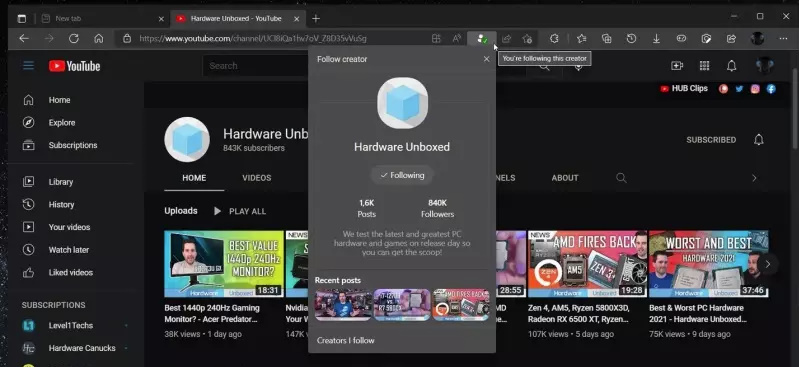The height and width of the screenshot is (367, 799).
Task: Switch to the VIDEOS channel tab
Action: coord(256,178)
